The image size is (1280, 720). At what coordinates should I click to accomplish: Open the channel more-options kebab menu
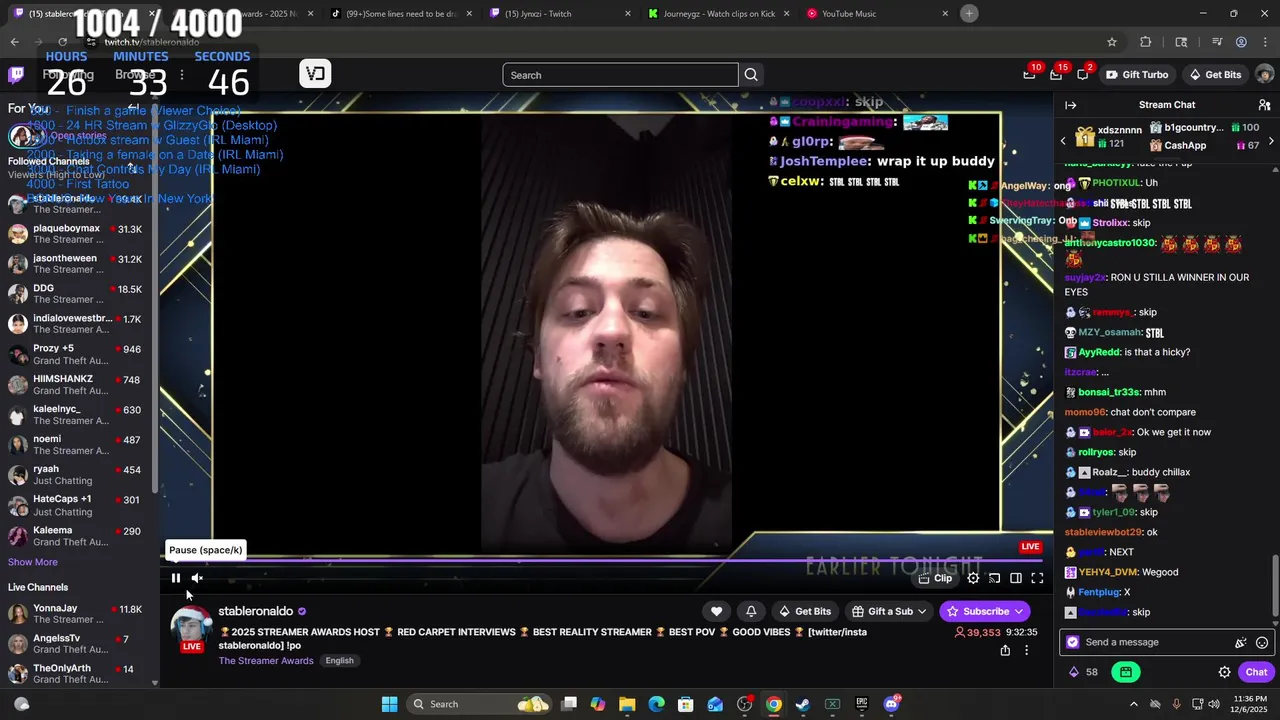click(1026, 650)
